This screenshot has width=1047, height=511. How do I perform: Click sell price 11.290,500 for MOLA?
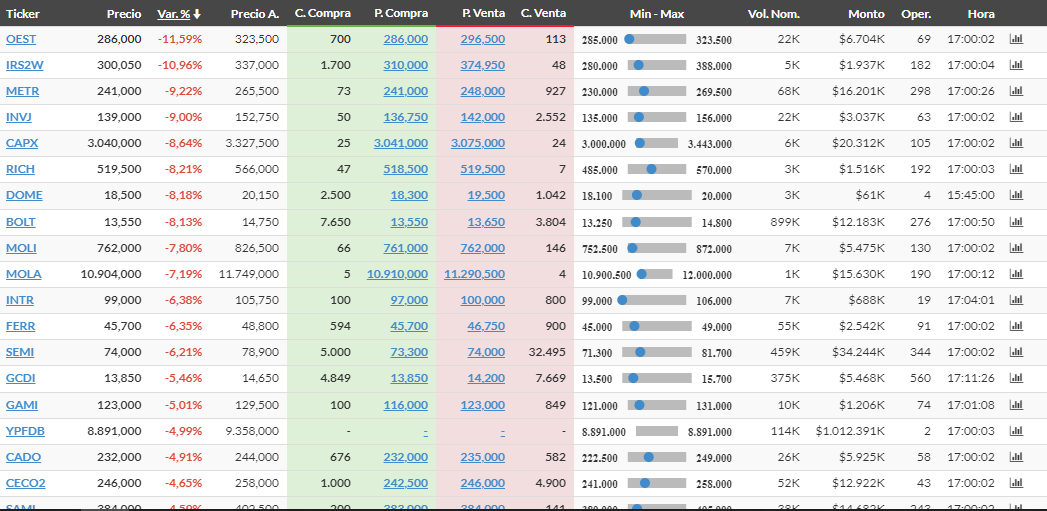click(x=475, y=275)
